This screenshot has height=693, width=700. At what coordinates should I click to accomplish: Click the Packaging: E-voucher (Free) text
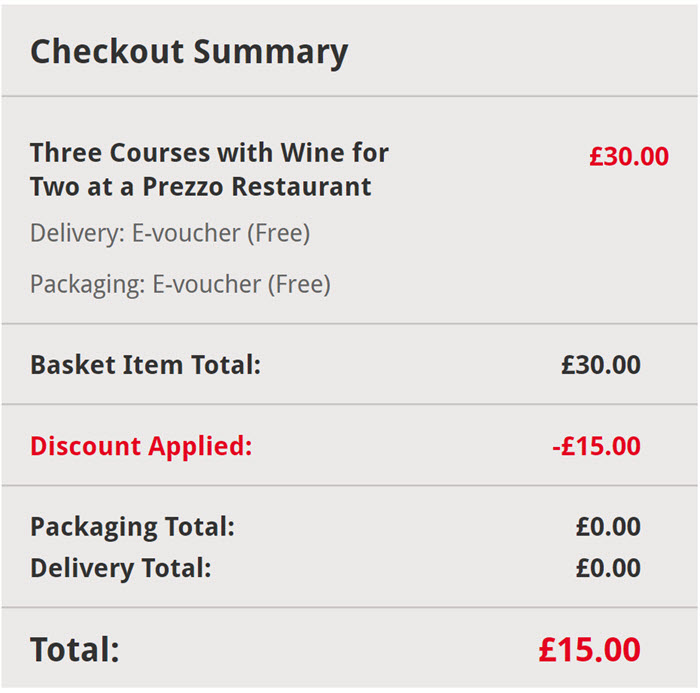pyautogui.click(x=180, y=284)
